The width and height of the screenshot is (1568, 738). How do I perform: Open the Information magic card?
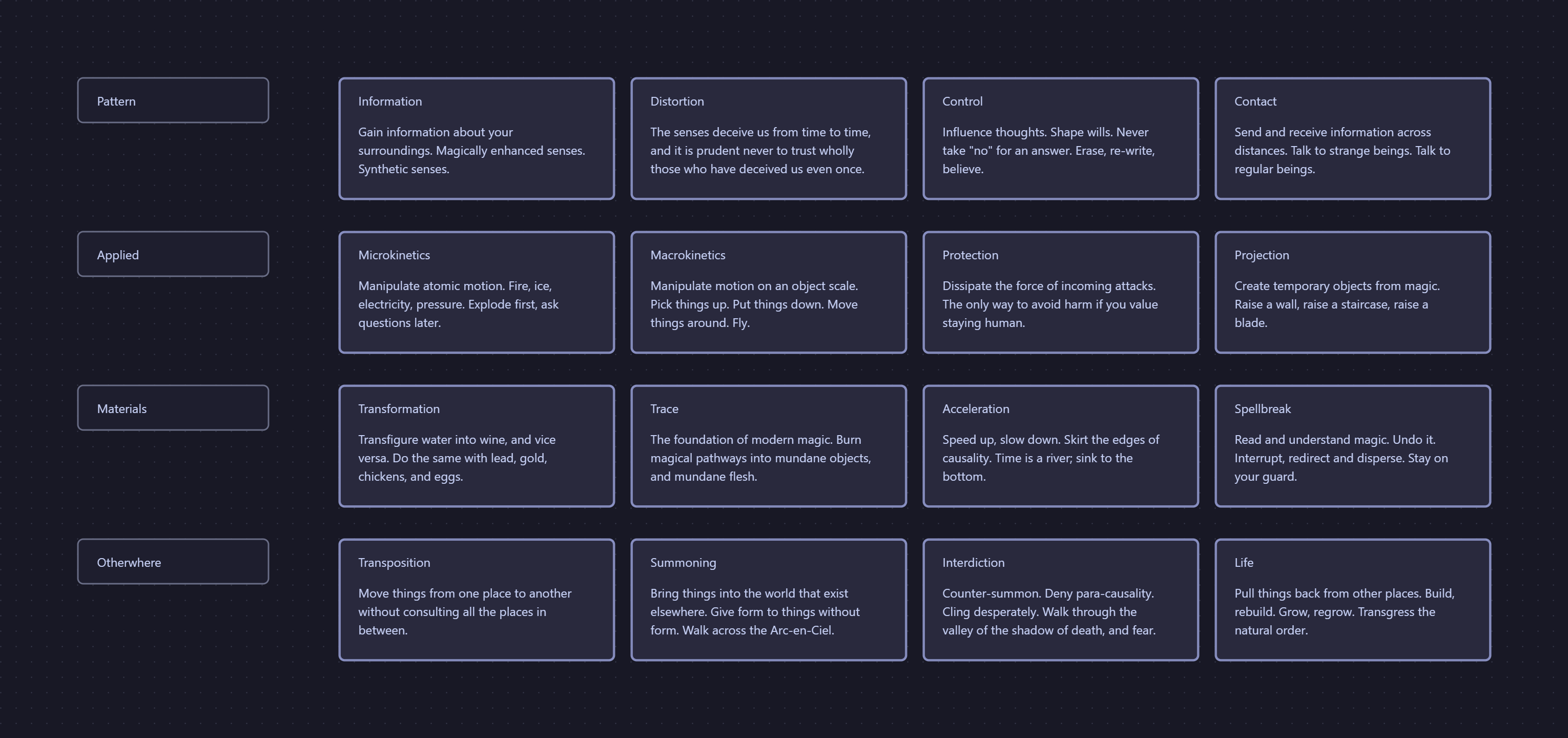tap(477, 139)
